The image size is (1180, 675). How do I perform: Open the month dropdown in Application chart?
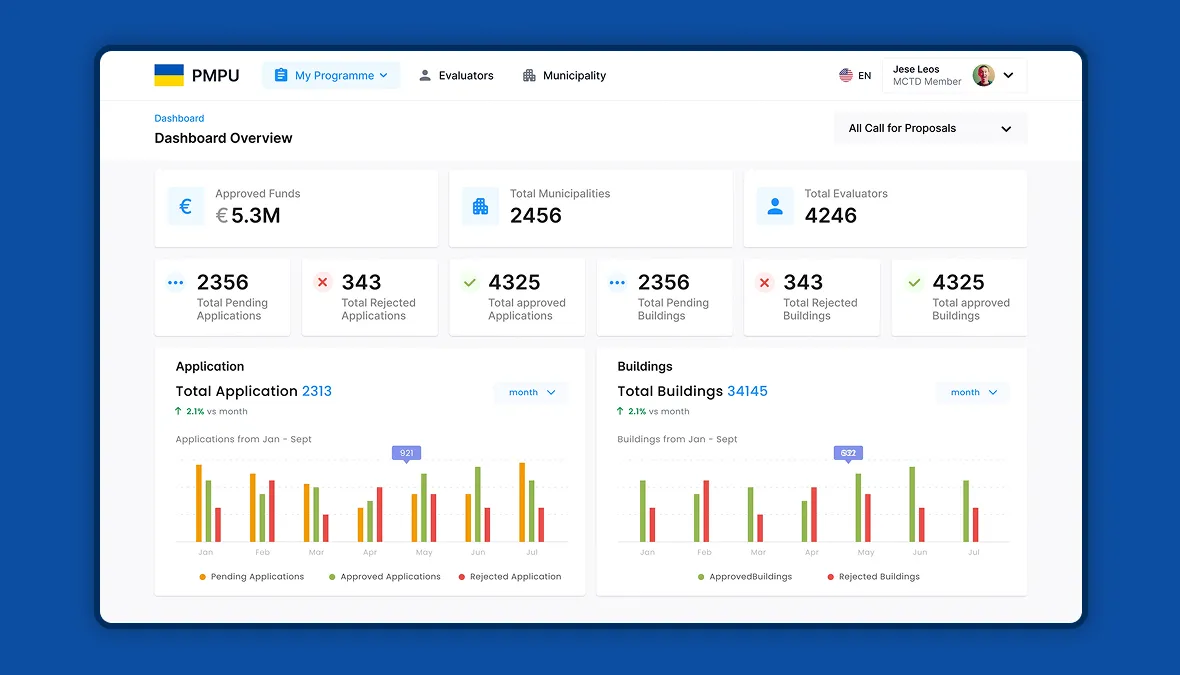[x=531, y=392]
